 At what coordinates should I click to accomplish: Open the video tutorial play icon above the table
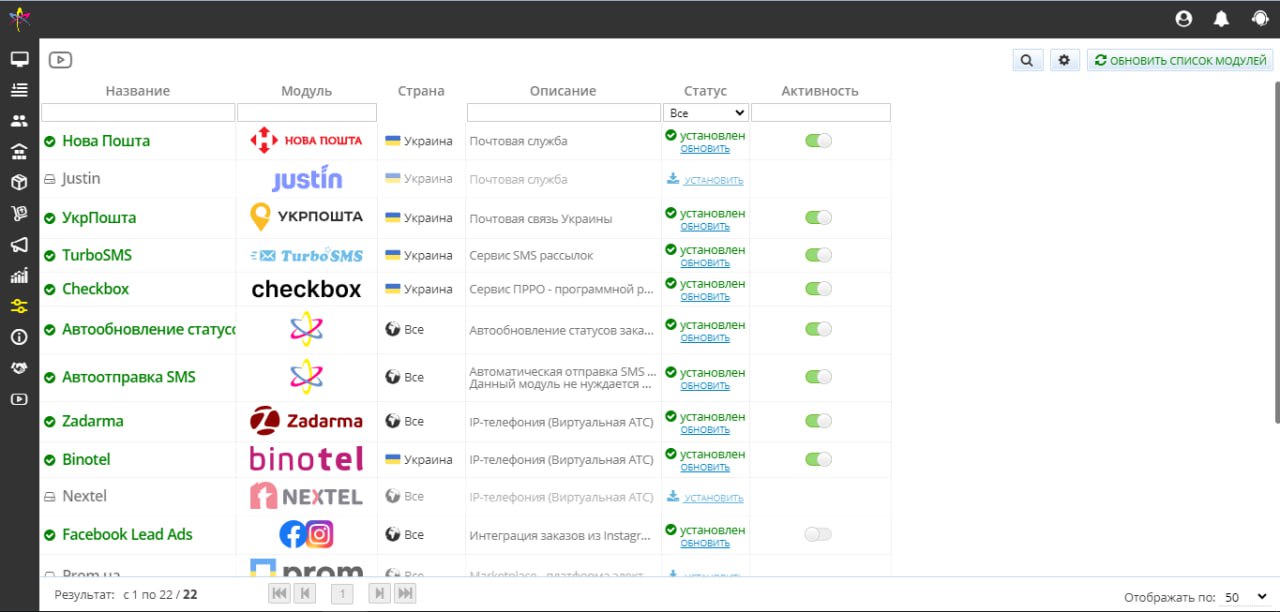60,59
